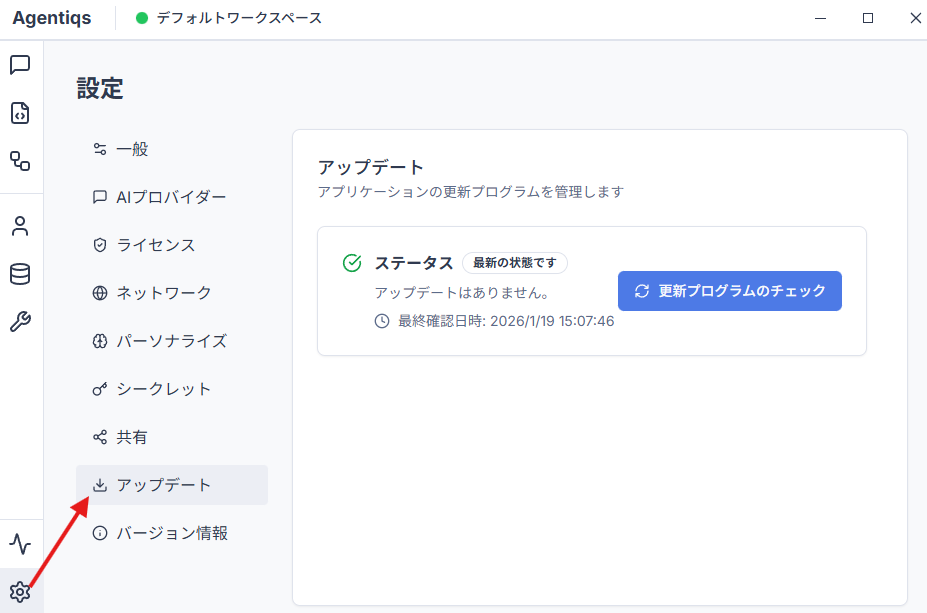
Task: Open the code file icon in sidebar
Action: coord(20,113)
